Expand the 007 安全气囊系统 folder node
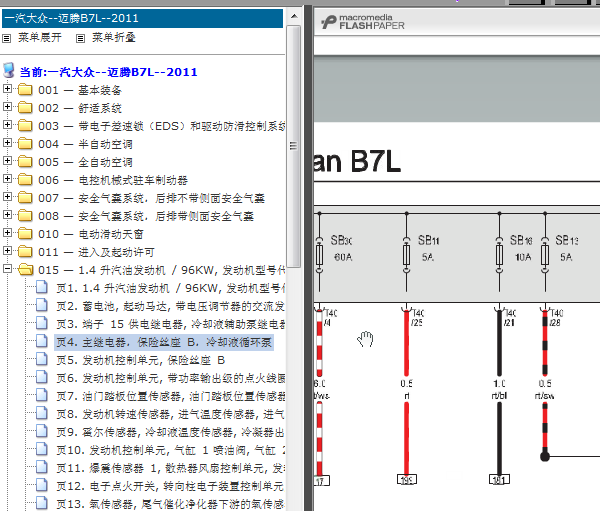Image resolution: width=600 pixels, height=511 pixels. point(7,197)
